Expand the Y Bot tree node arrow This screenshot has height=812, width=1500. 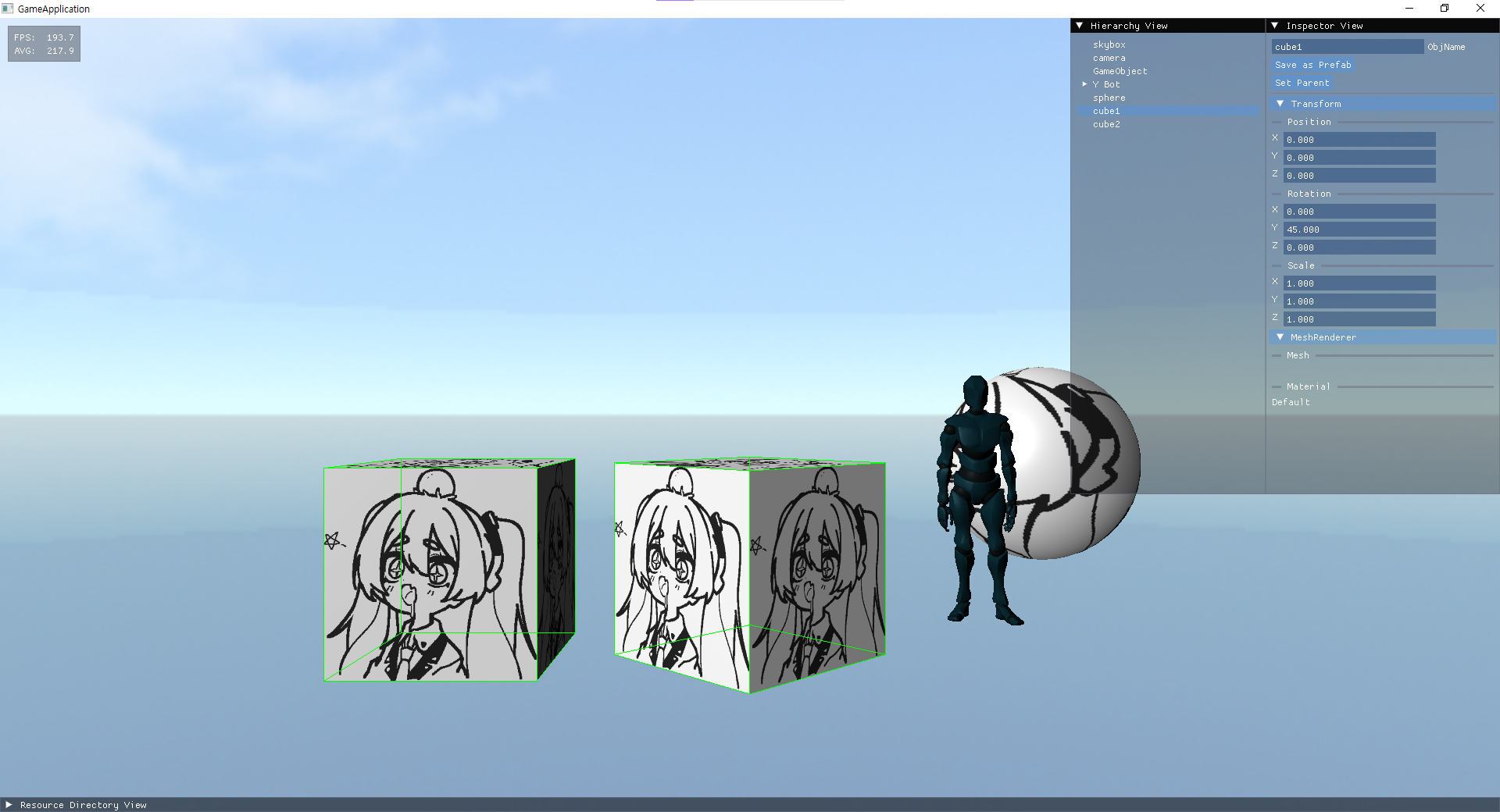pos(1084,84)
